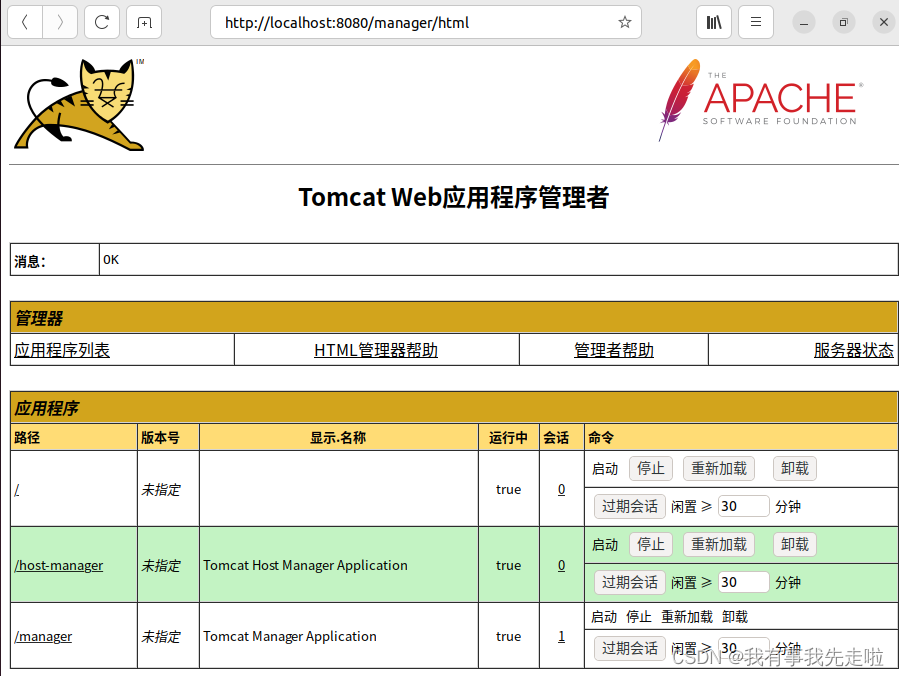Click the 消息: label
The height and width of the screenshot is (676, 899).
point(30,261)
